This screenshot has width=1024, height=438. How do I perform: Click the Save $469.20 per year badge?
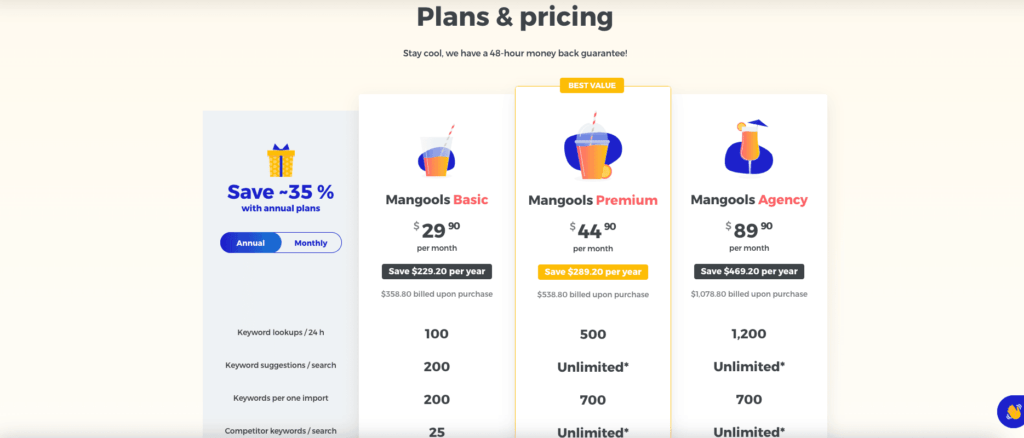(x=749, y=271)
